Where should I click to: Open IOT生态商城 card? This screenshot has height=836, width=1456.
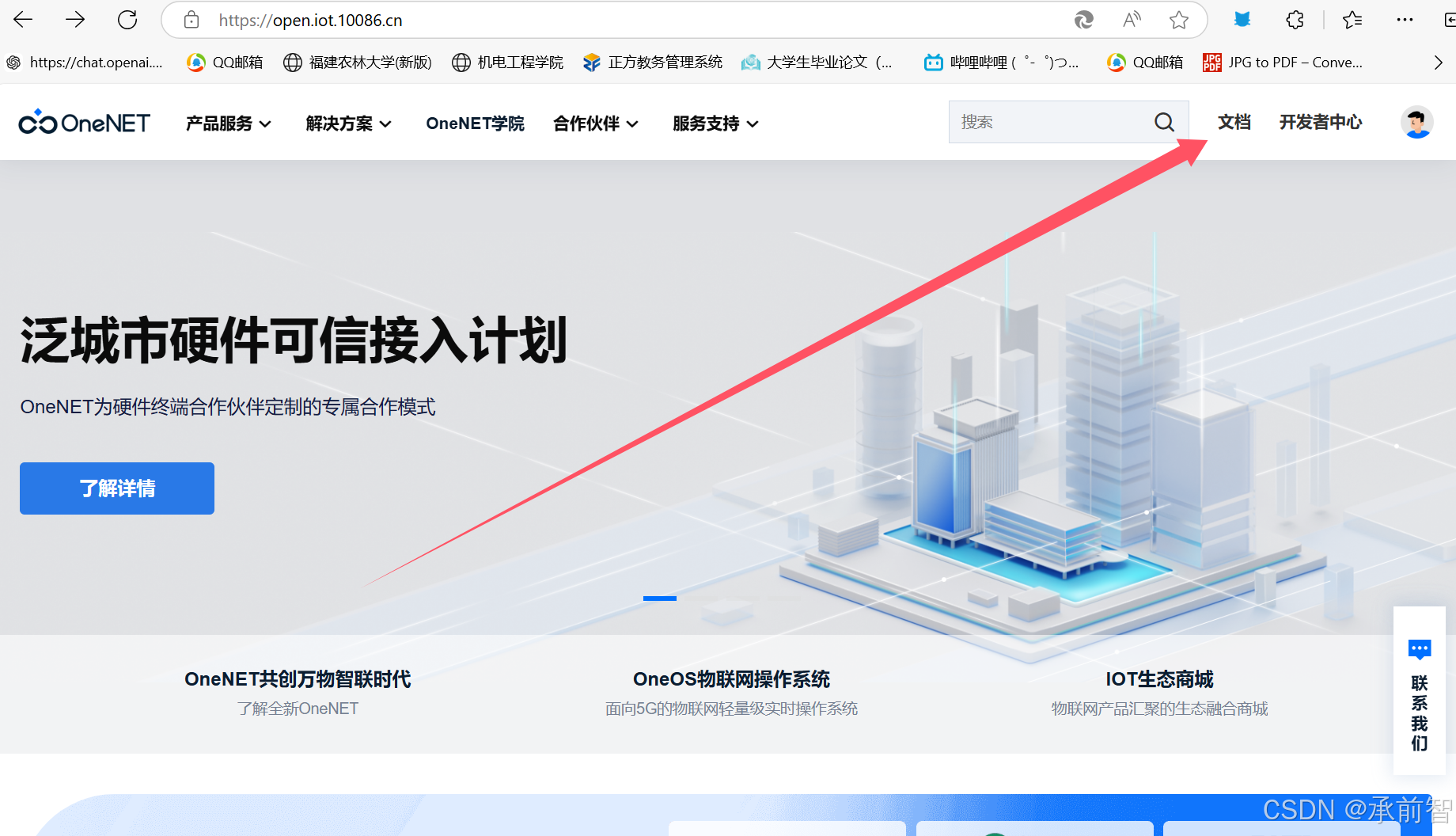coord(1159,693)
